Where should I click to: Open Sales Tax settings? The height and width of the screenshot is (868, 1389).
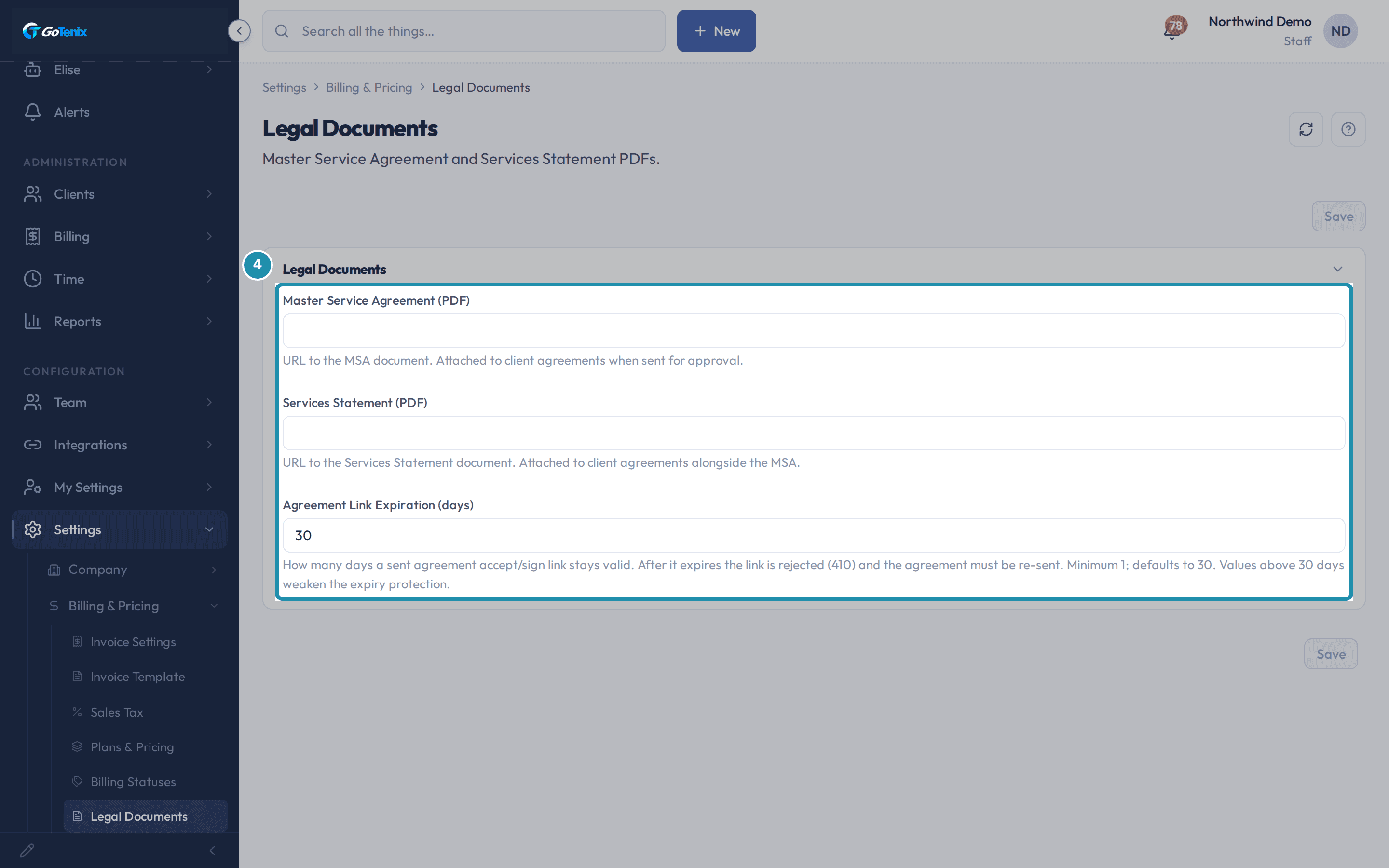[146, 712]
